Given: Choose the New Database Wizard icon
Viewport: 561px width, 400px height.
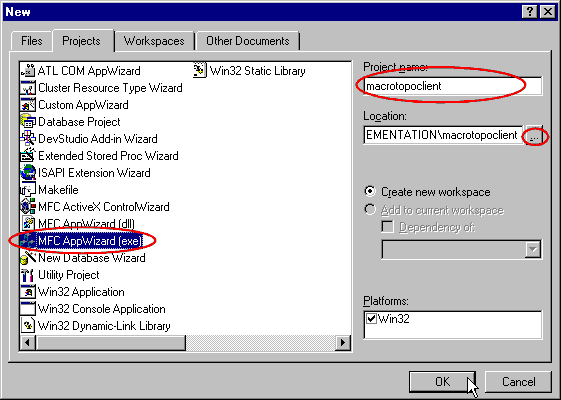Looking at the screenshot, I should pyautogui.click(x=28, y=258).
